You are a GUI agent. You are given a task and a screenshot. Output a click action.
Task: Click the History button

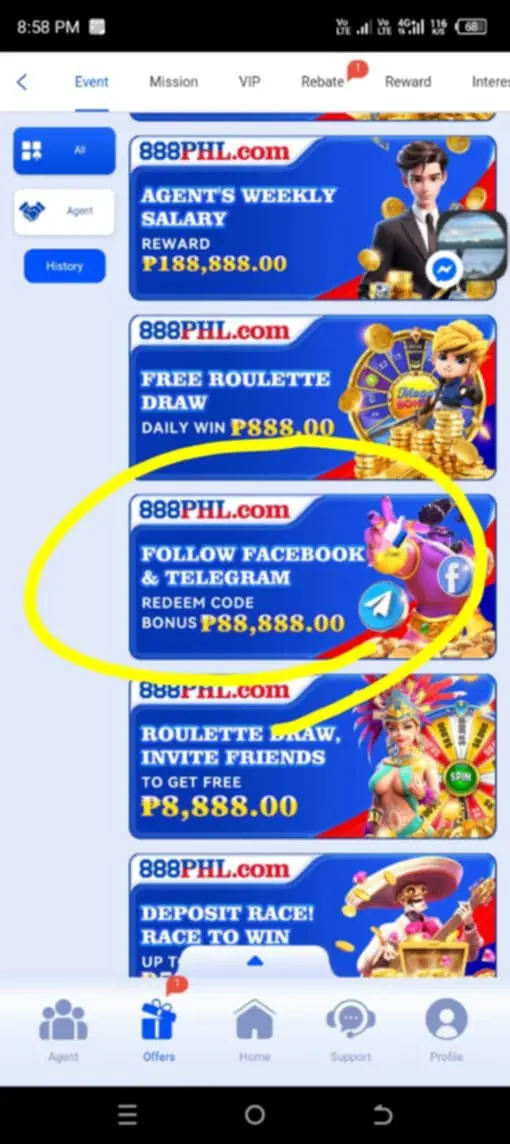click(64, 266)
